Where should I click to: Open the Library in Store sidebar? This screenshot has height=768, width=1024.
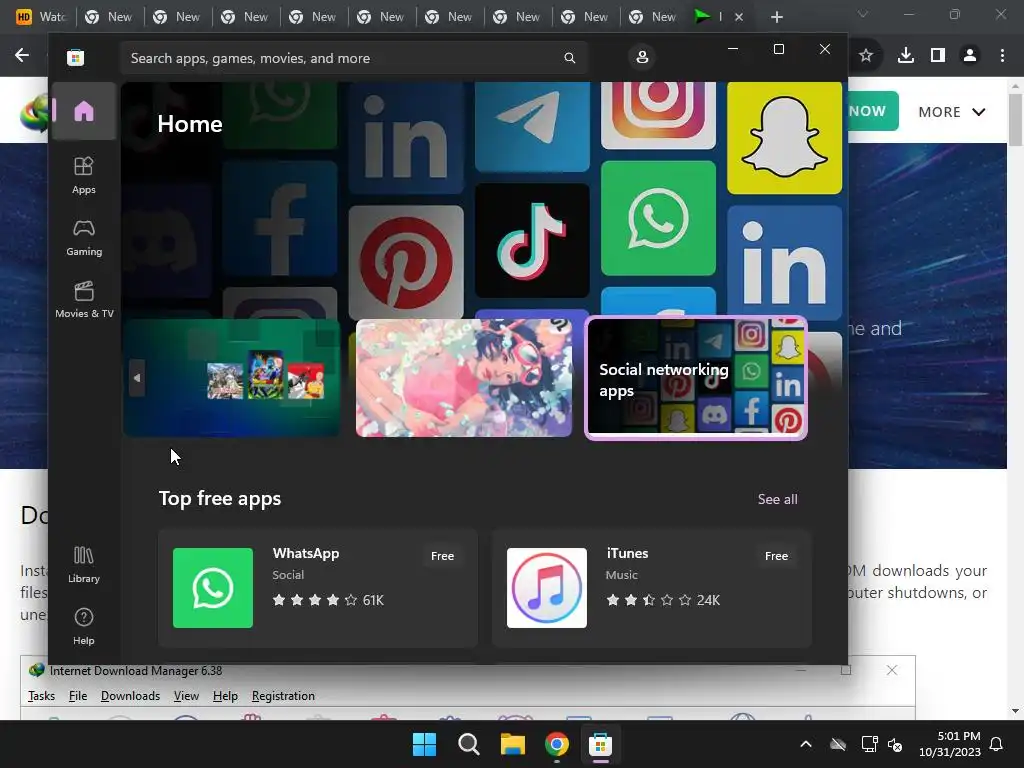click(x=84, y=565)
